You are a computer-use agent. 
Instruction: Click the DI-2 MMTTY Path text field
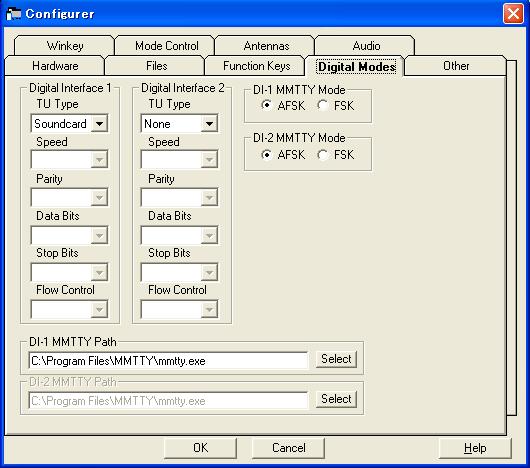[x=168, y=400]
